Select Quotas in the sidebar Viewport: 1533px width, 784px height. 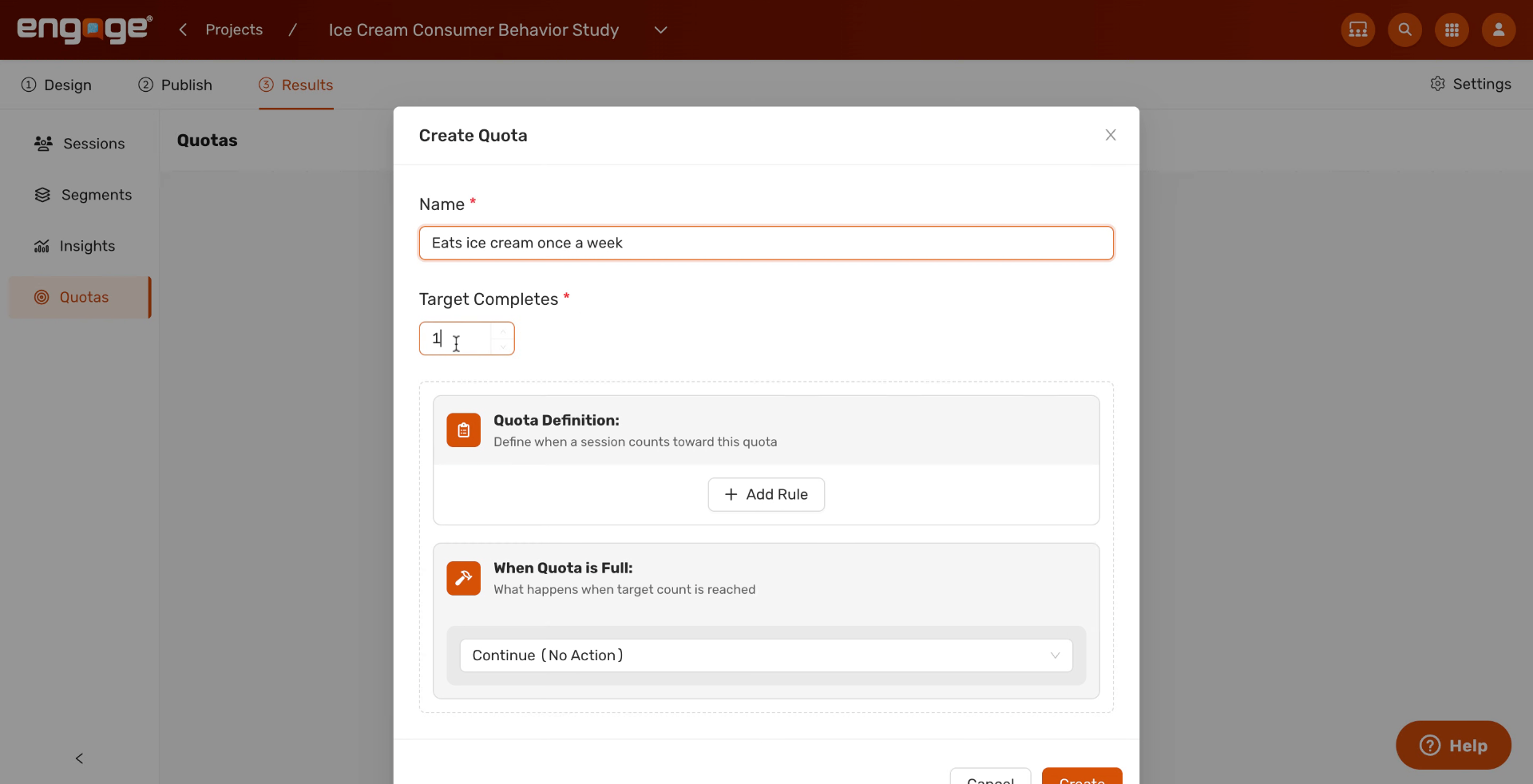[80, 297]
